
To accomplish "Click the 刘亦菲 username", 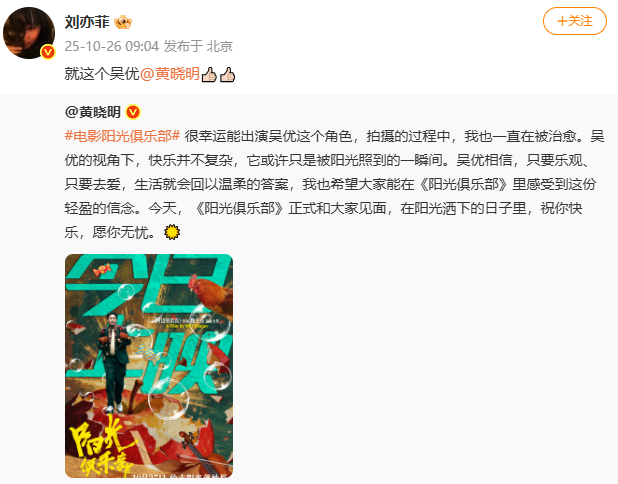I will 87,22.
